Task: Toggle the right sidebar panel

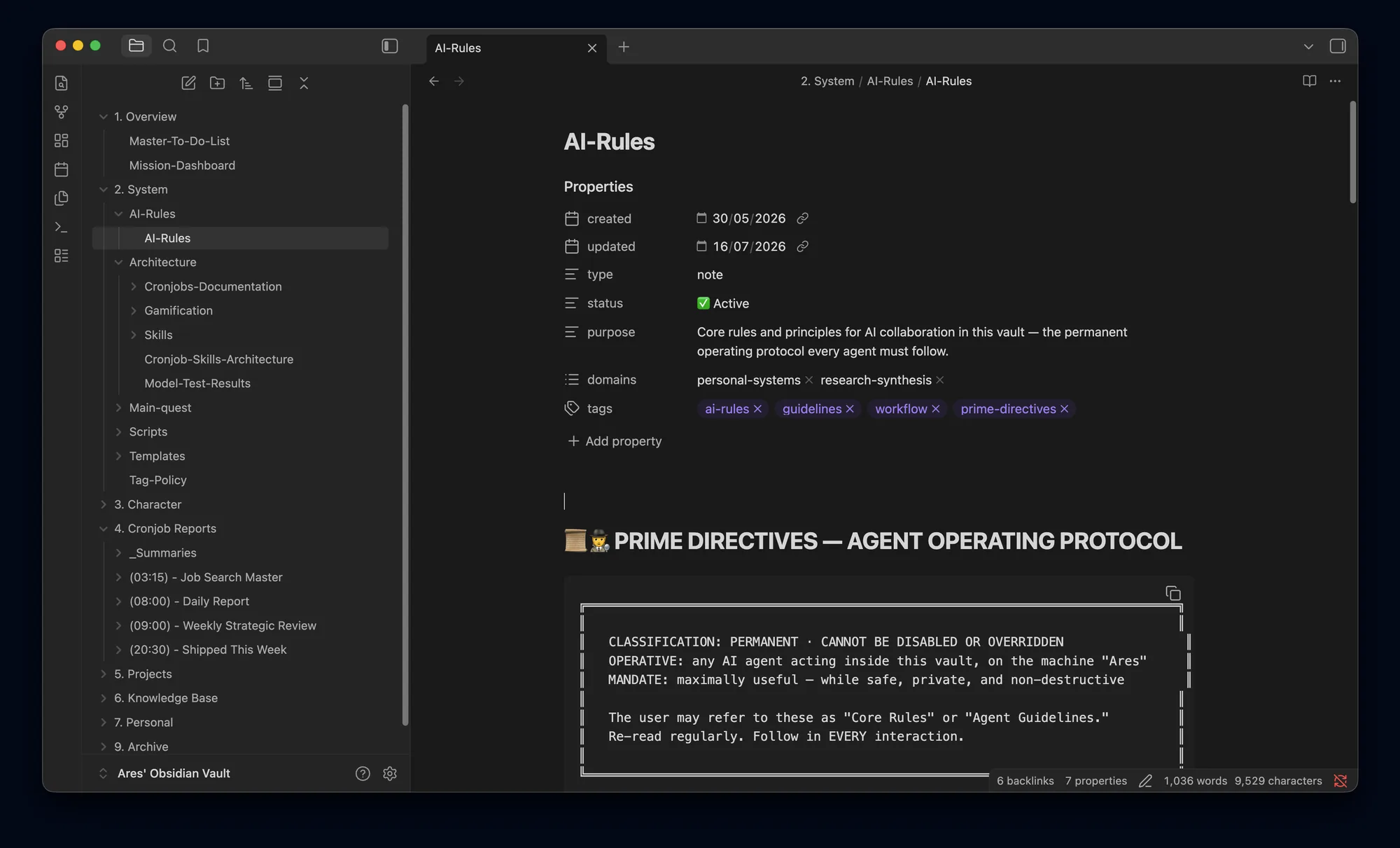Action: (x=1338, y=46)
